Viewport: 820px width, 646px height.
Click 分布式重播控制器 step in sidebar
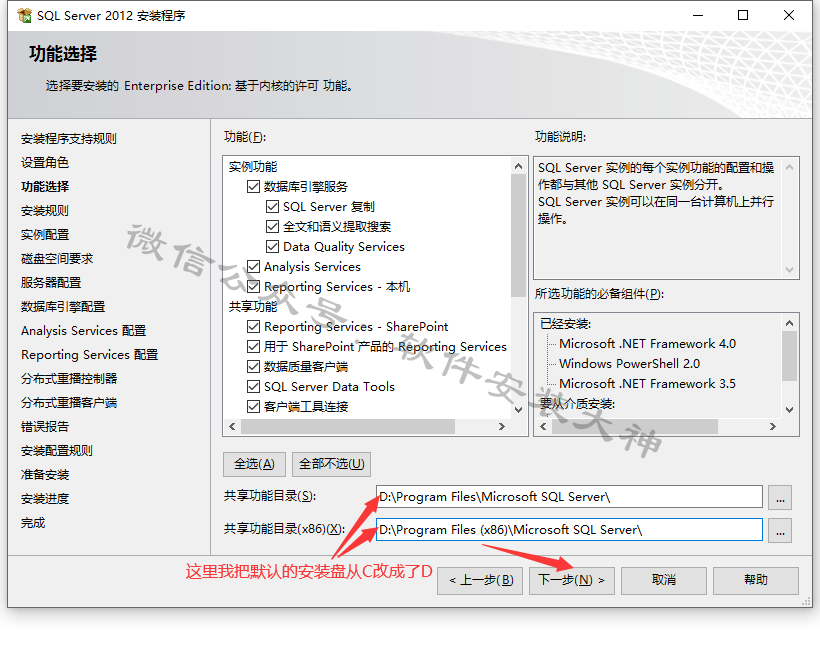[x=69, y=379]
